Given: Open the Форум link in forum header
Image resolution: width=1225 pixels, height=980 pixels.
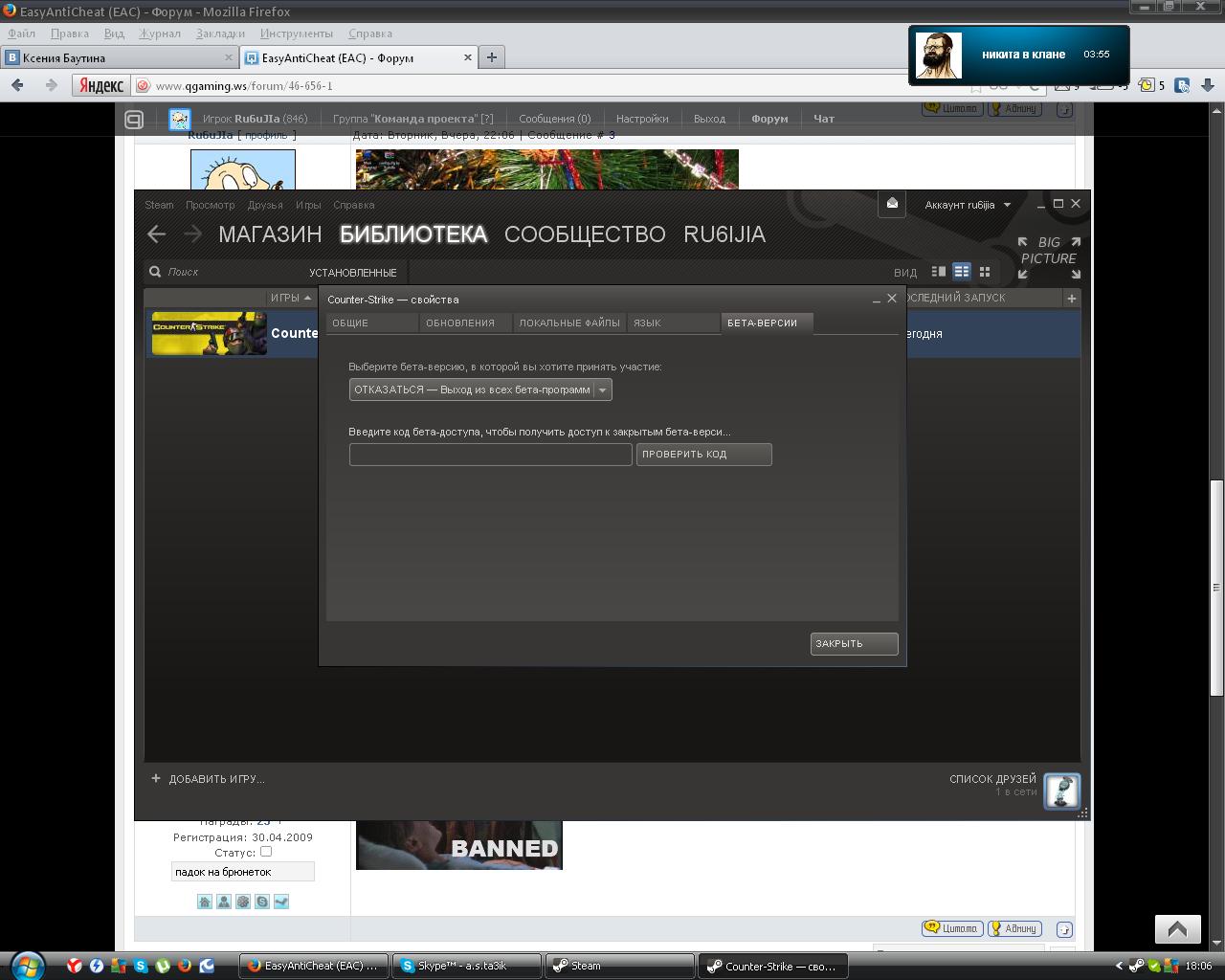Looking at the screenshot, I should (769, 119).
